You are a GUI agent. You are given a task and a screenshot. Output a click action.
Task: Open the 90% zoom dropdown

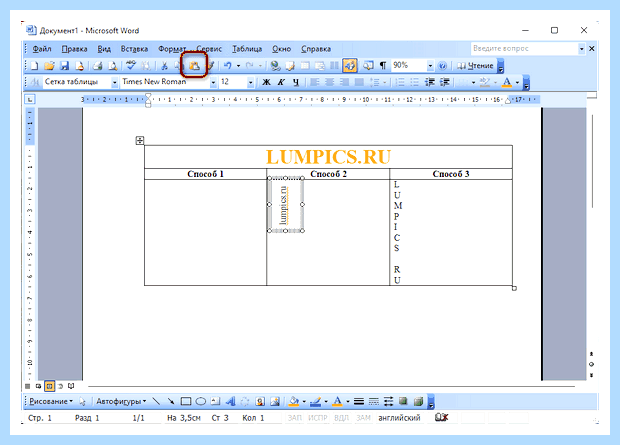click(x=430, y=66)
